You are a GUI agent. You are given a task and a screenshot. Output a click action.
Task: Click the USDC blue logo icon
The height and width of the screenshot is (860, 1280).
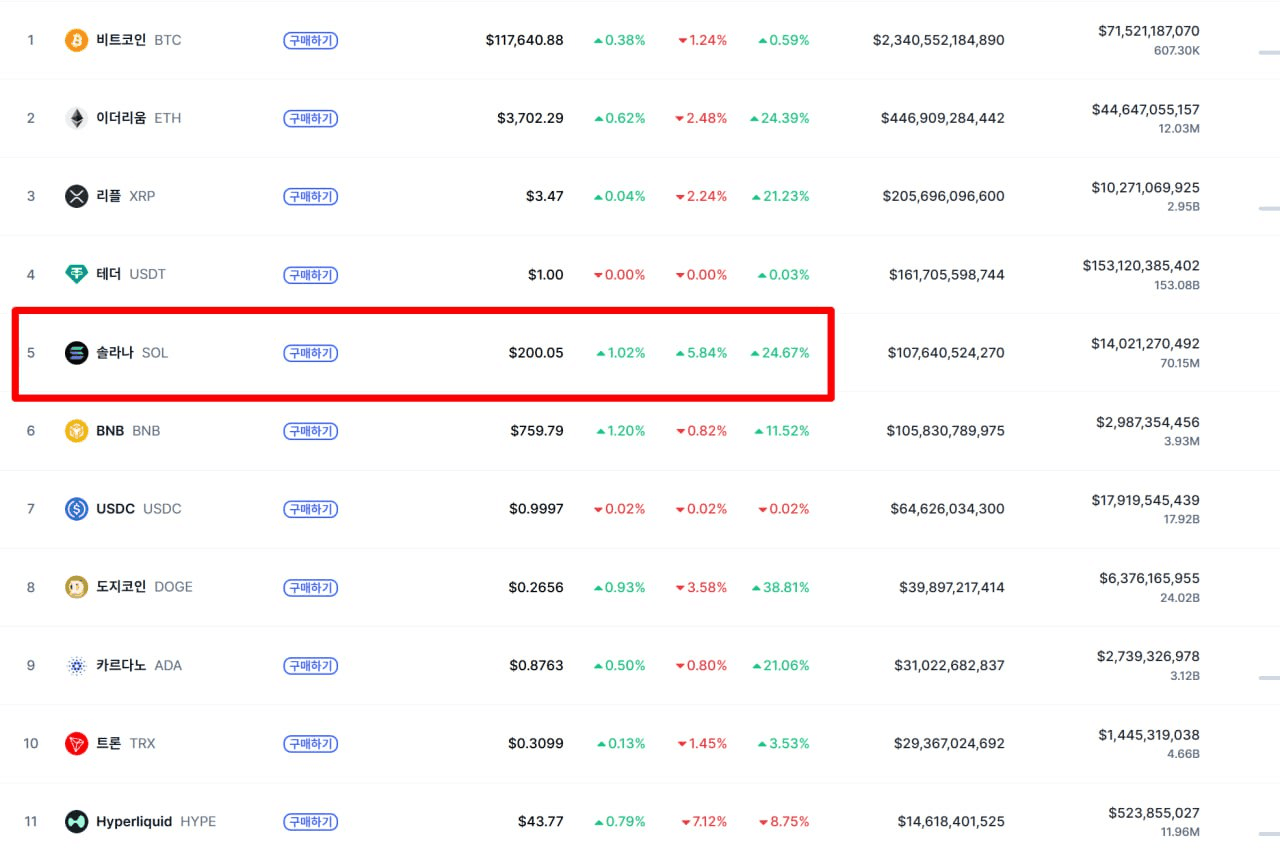coord(77,509)
